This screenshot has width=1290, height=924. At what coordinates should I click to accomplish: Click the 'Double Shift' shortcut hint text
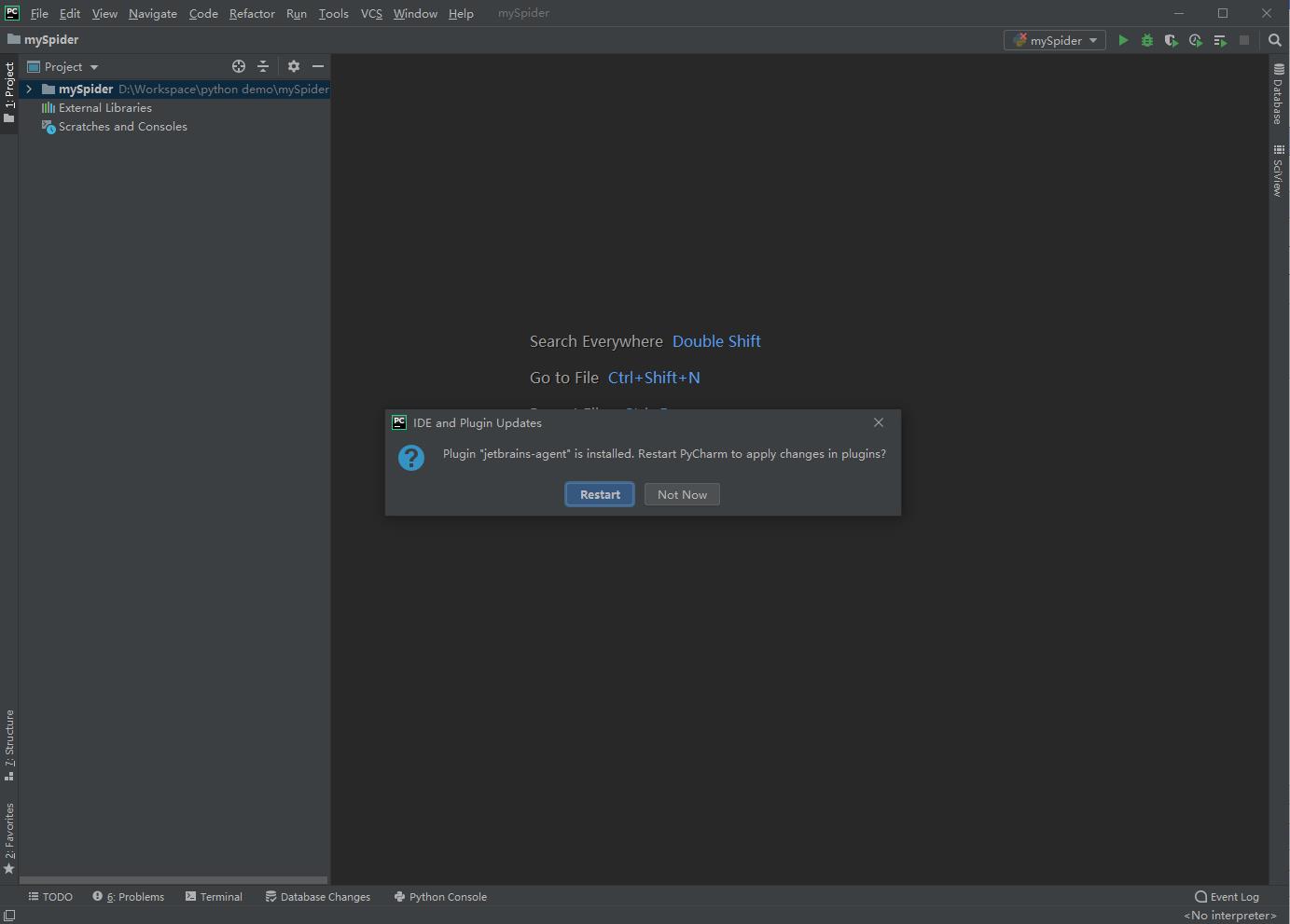(x=716, y=341)
